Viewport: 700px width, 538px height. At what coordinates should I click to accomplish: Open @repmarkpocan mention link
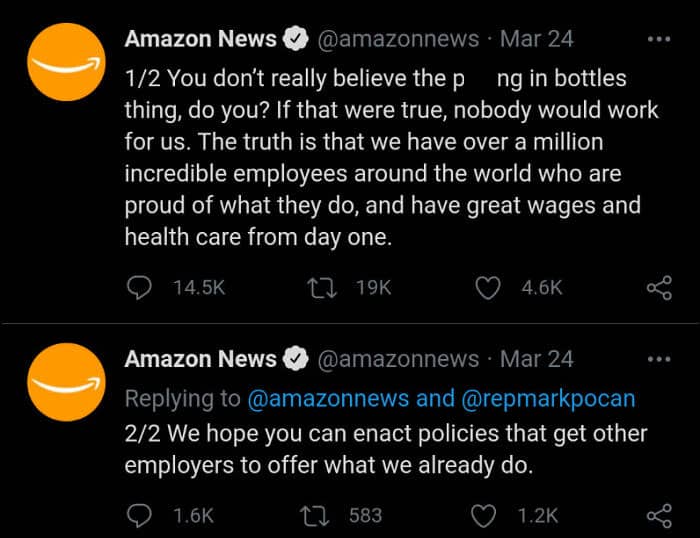548,398
